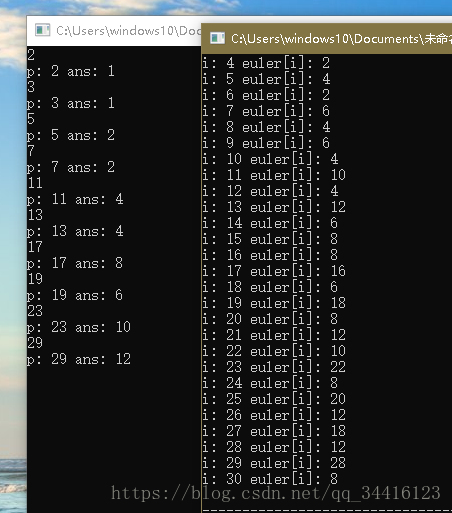Select the line 'p: 29 ans: 12'
Viewport: 452px width, 513px height.
[79, 359]
